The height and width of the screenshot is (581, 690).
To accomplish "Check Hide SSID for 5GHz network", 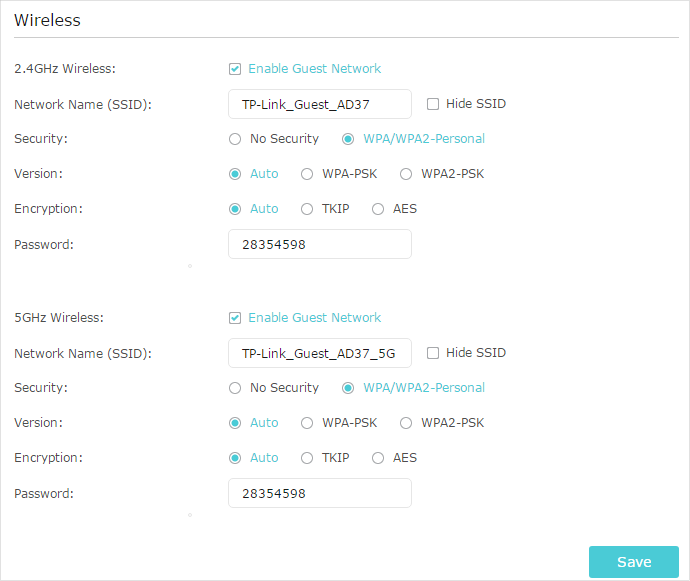I will [433, 353].
